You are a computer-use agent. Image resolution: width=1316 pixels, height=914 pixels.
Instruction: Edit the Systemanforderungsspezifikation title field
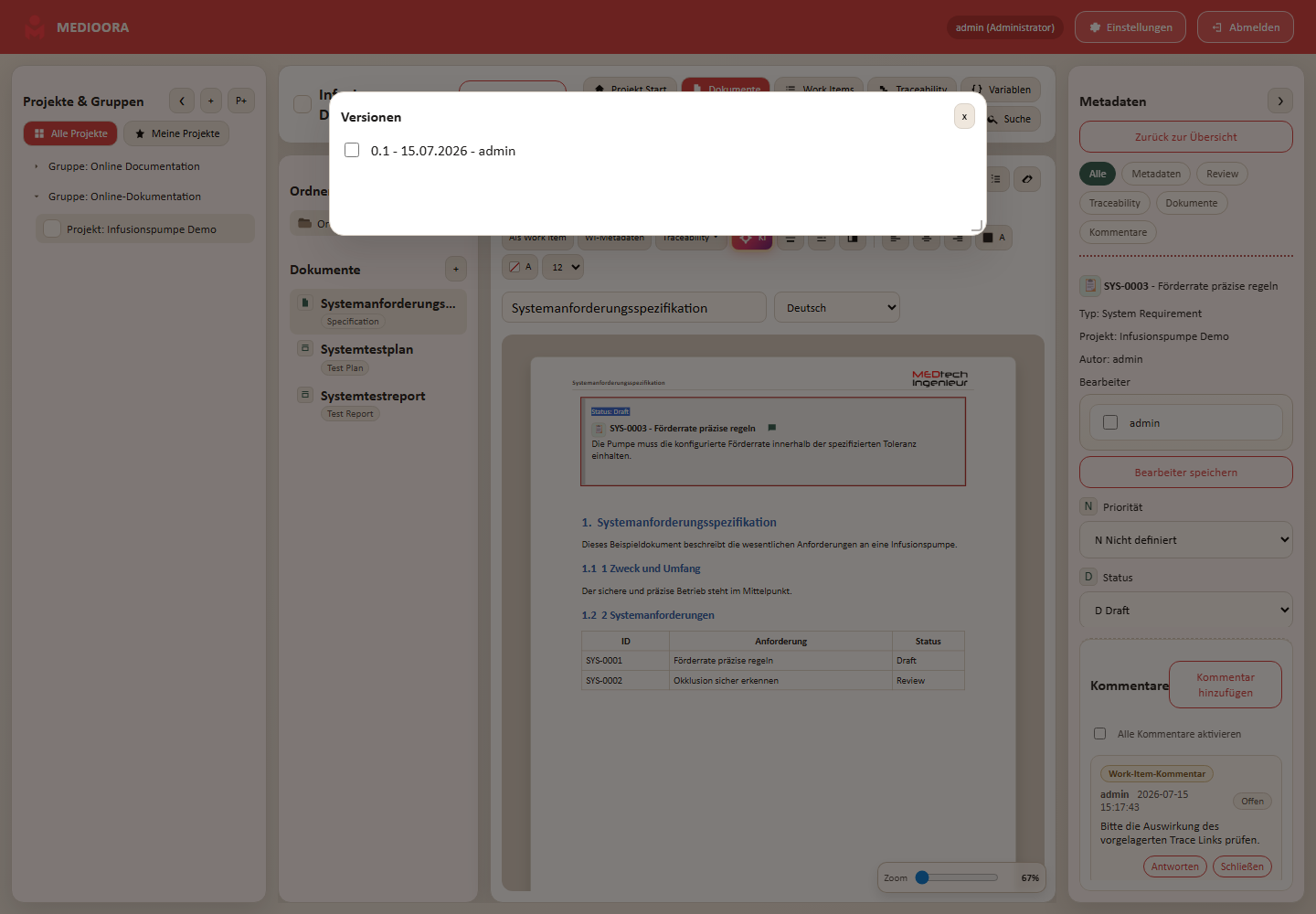[634, 308]
